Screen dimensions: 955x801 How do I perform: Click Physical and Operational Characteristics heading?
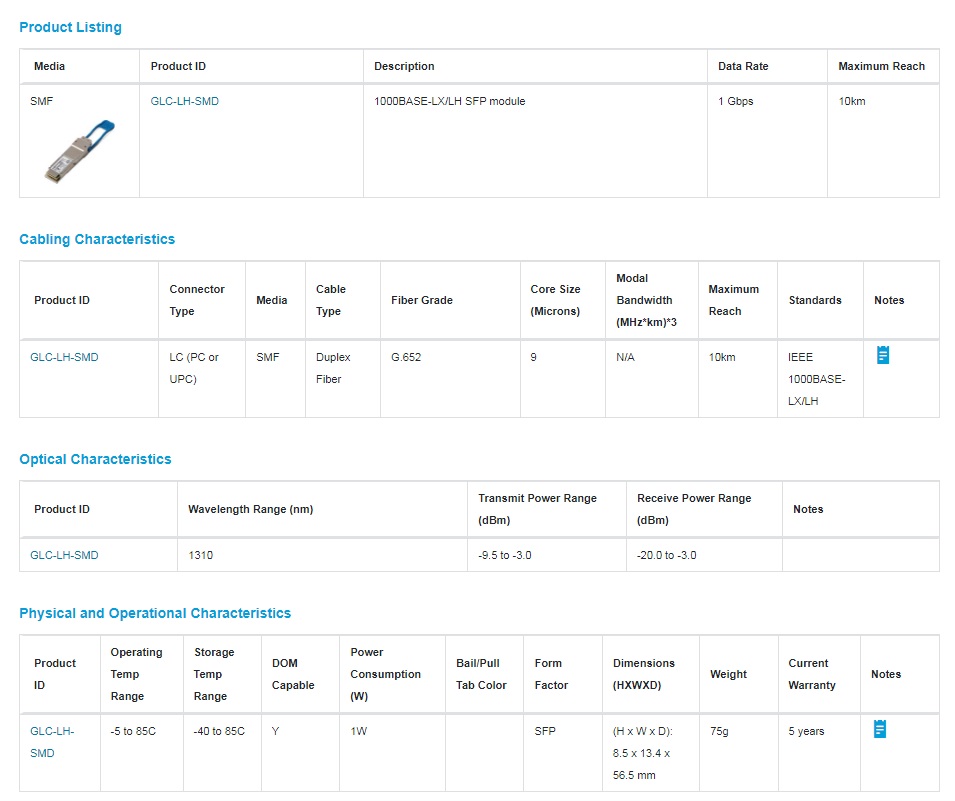(155, 613)
